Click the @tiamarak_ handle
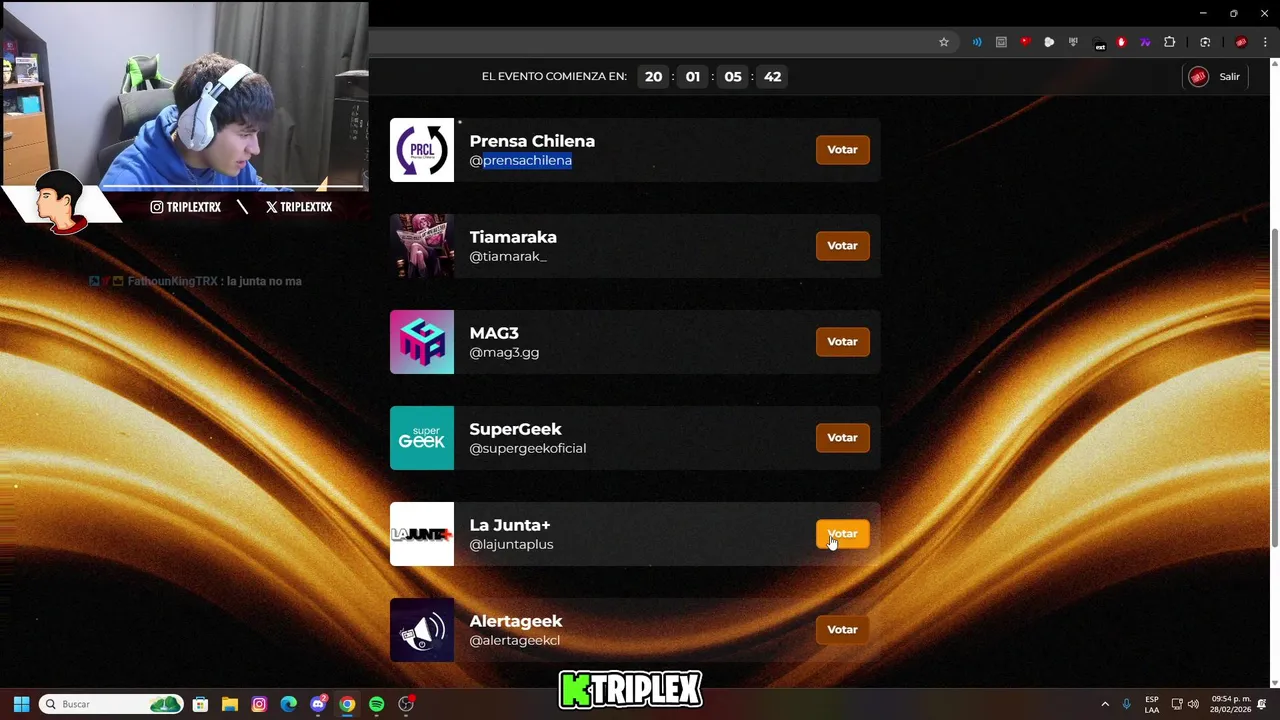 [508, 256]
